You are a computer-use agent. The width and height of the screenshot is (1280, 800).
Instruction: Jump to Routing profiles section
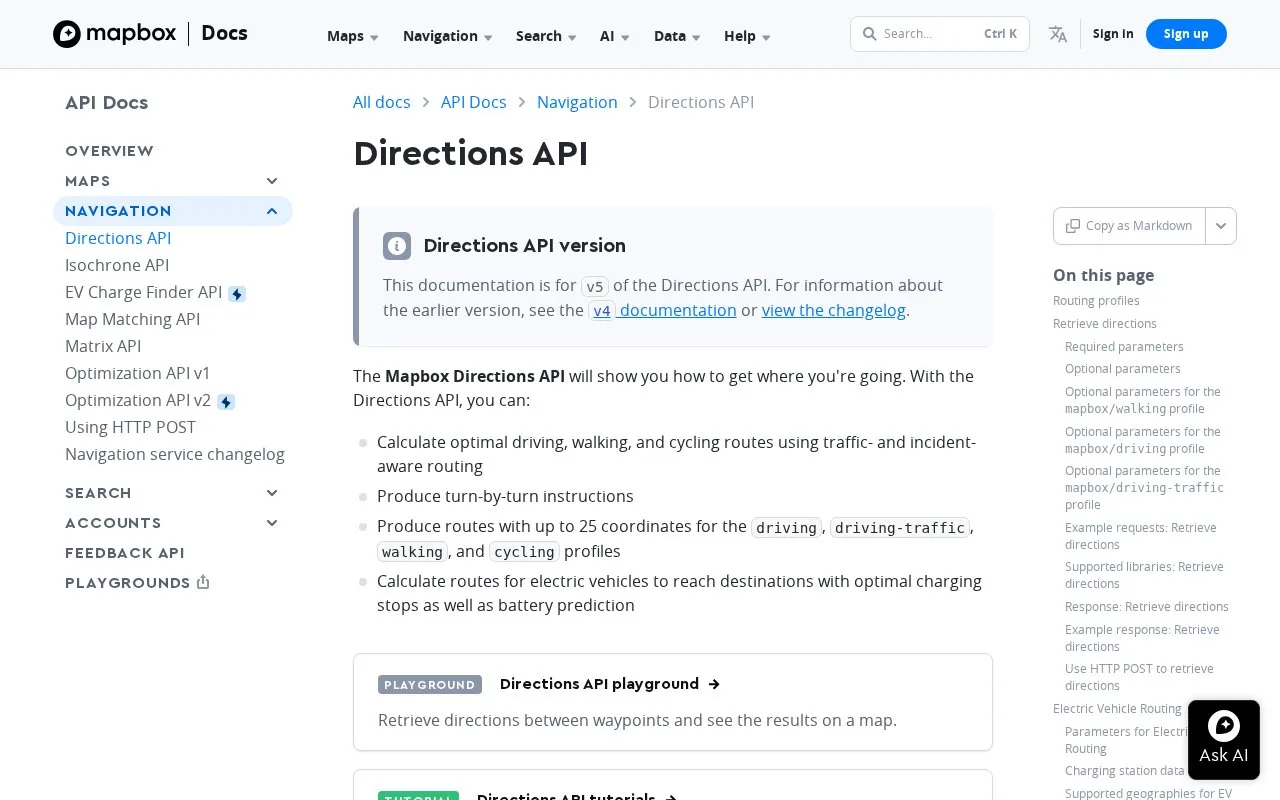1096,301
